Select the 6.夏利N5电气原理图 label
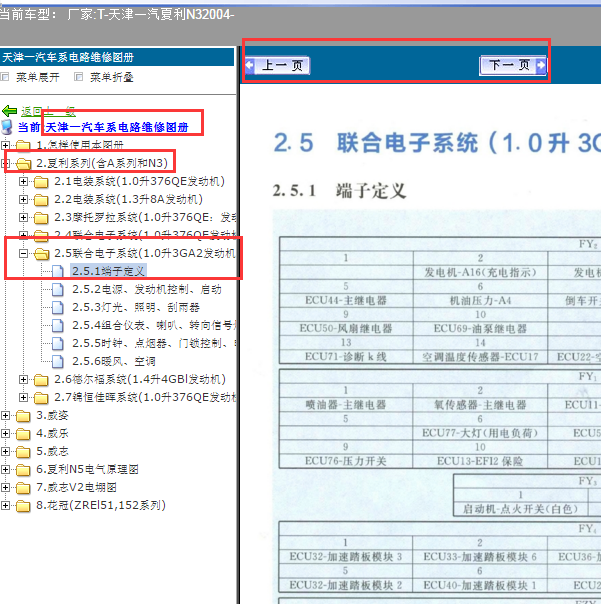This screenshot has width=601, height=604. click(87, 469)
